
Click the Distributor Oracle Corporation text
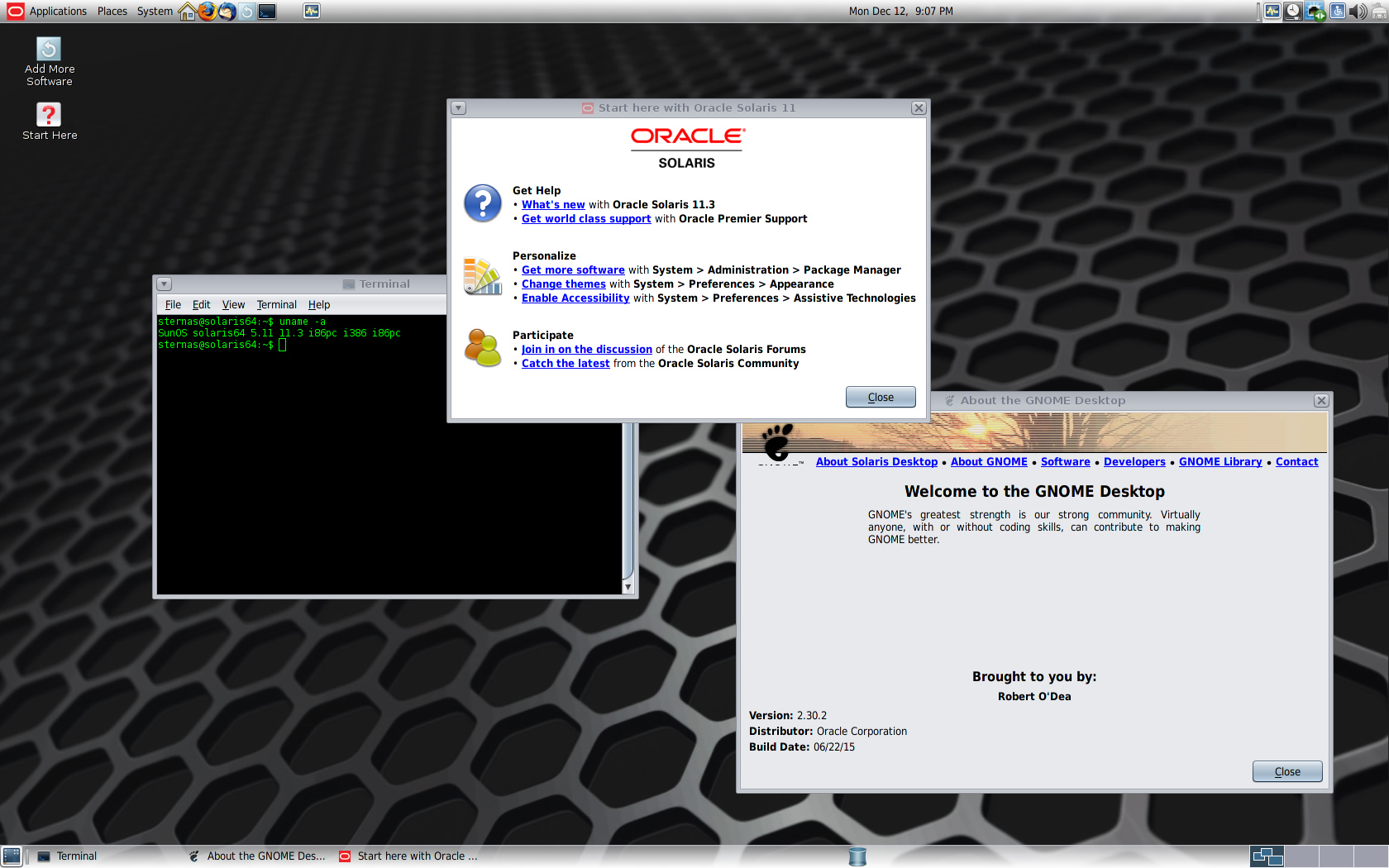828,731
